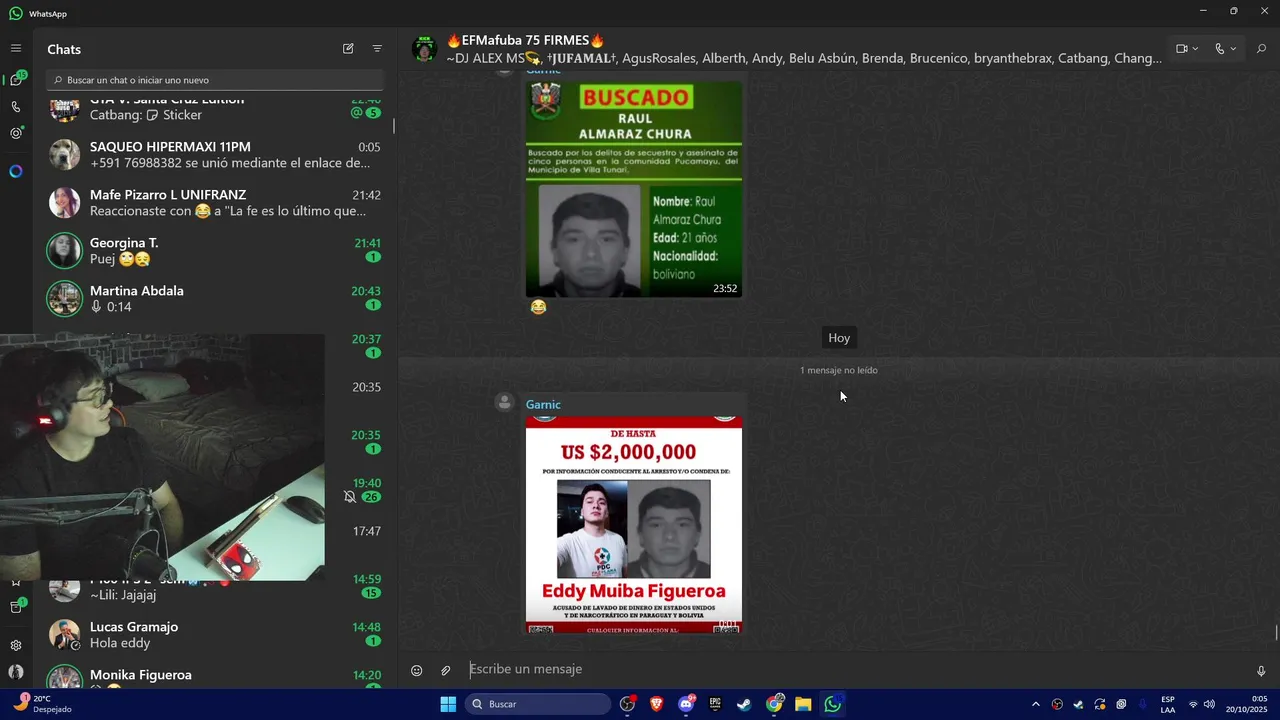Open the Windows Start menu

(448, 704)
